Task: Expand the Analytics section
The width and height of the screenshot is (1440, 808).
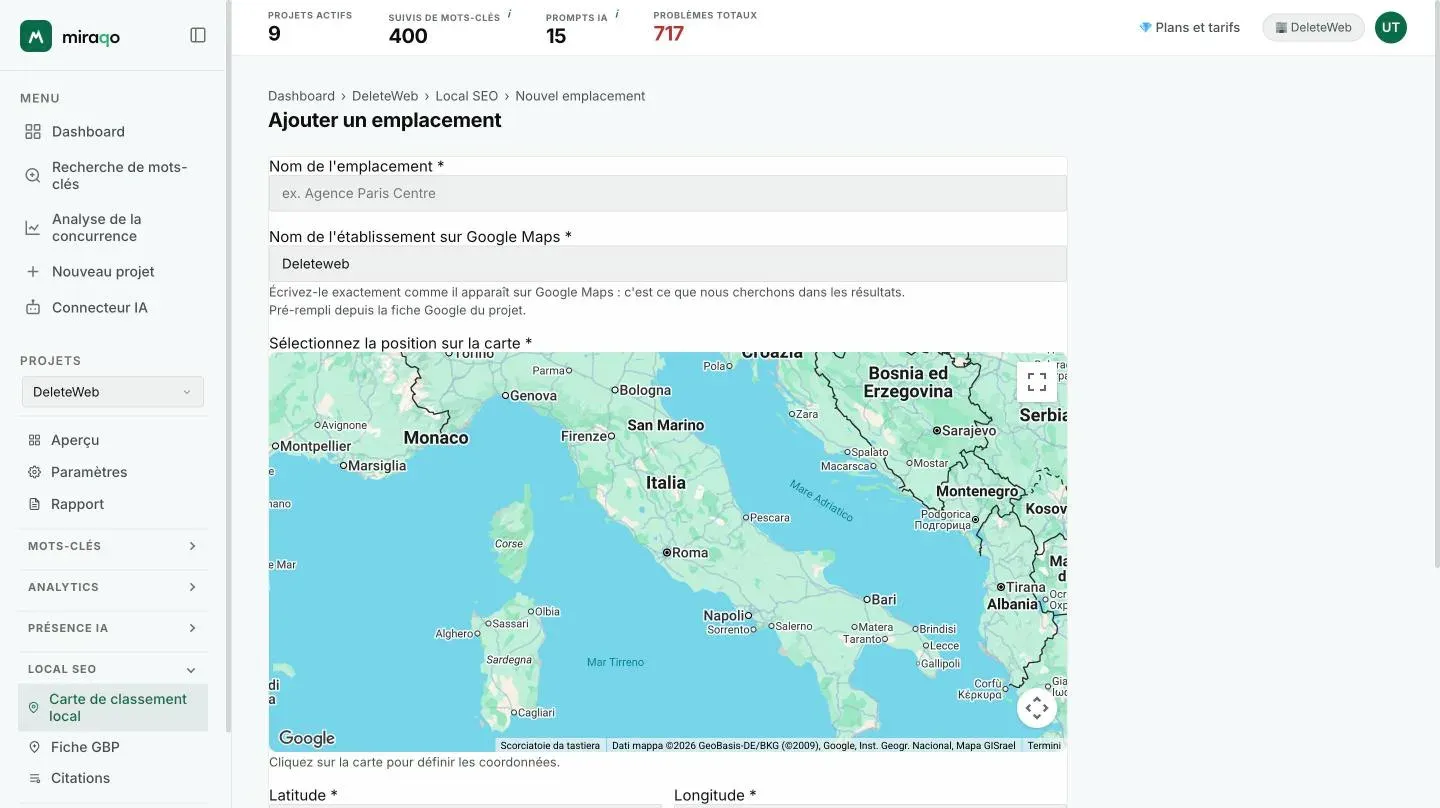Action: 113,587
